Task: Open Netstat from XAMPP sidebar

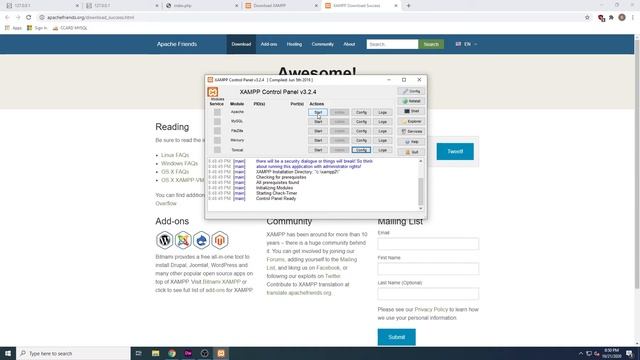Action: [411, 101]
